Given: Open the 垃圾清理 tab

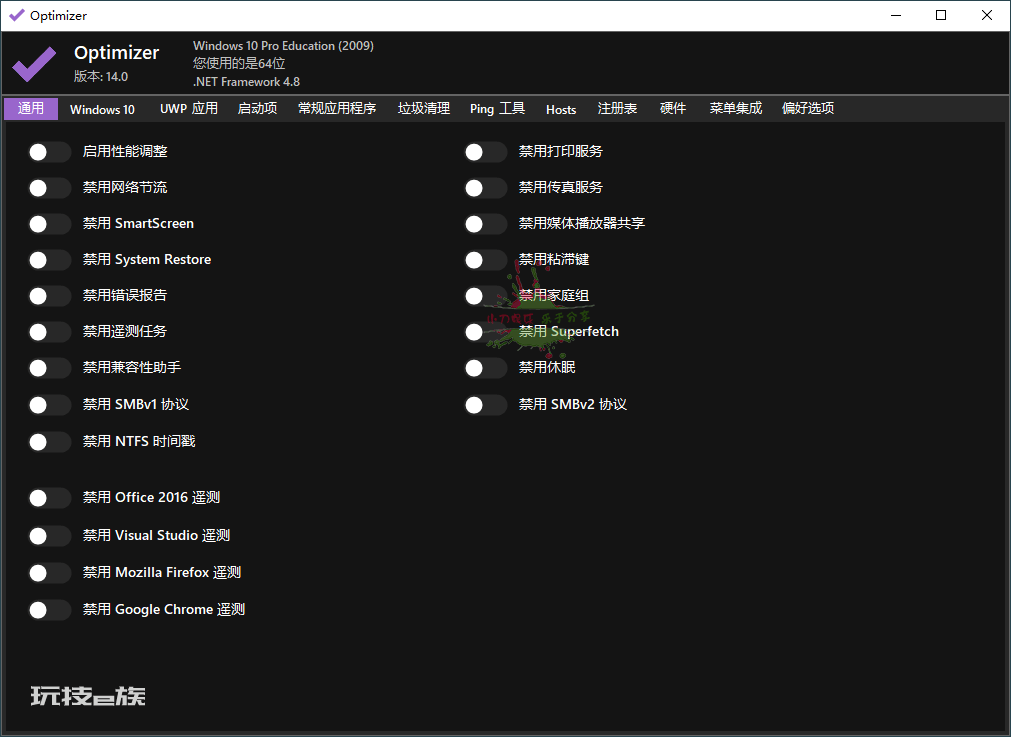Looking at the screenshot, I should [424, 108].
